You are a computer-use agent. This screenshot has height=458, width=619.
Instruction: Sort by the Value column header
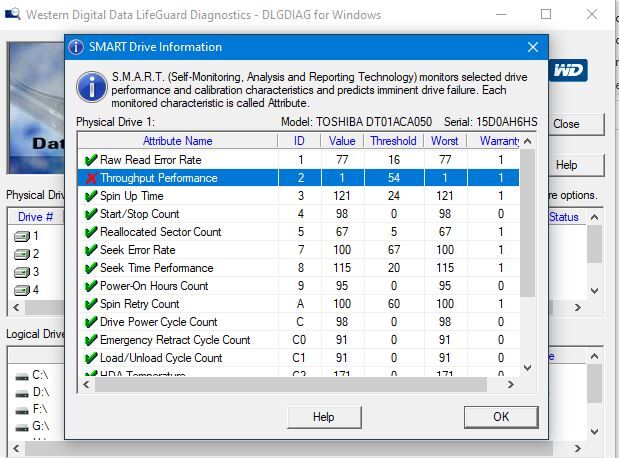[x=342, y=141]
